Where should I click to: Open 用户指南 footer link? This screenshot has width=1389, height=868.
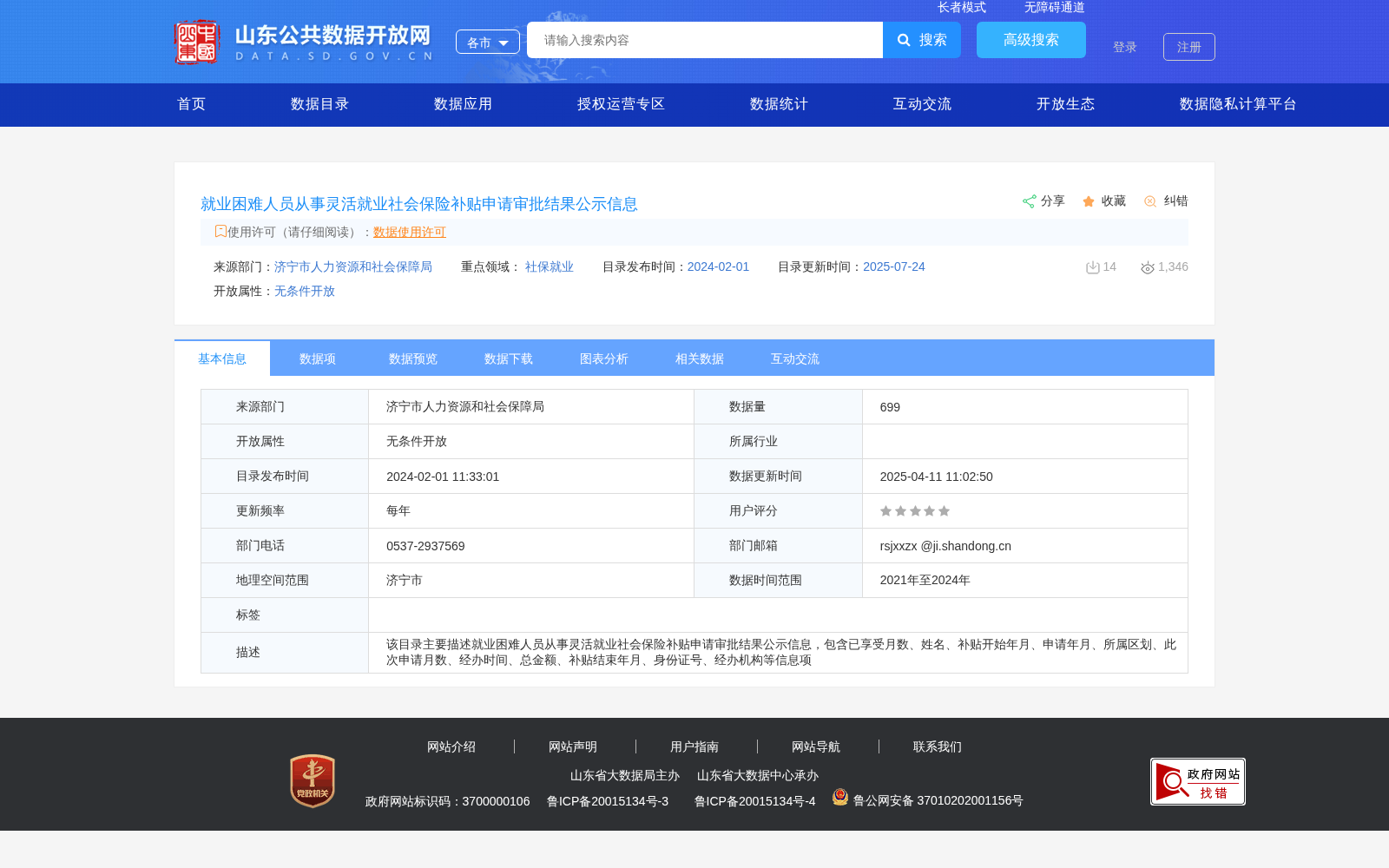[694, 746]
